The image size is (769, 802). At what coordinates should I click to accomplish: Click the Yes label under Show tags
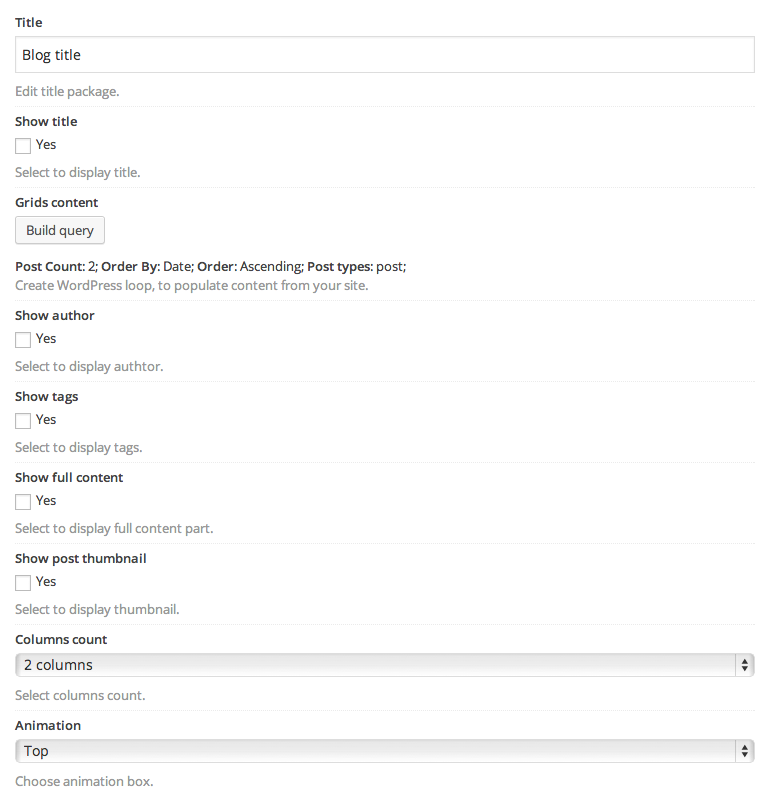(x=46, y=420)
